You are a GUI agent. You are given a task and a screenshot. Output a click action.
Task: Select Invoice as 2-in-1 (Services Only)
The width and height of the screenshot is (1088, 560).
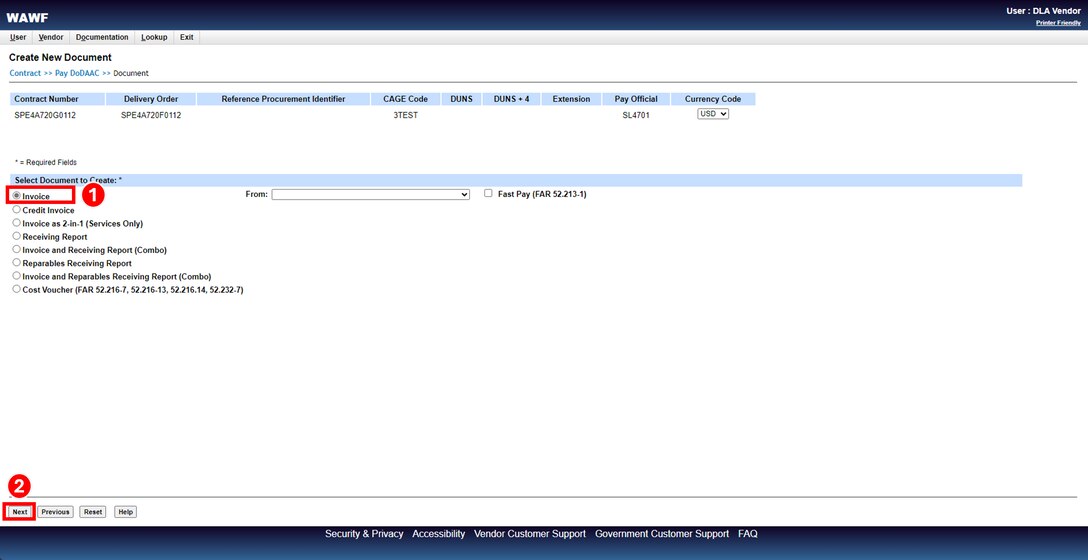16,223
